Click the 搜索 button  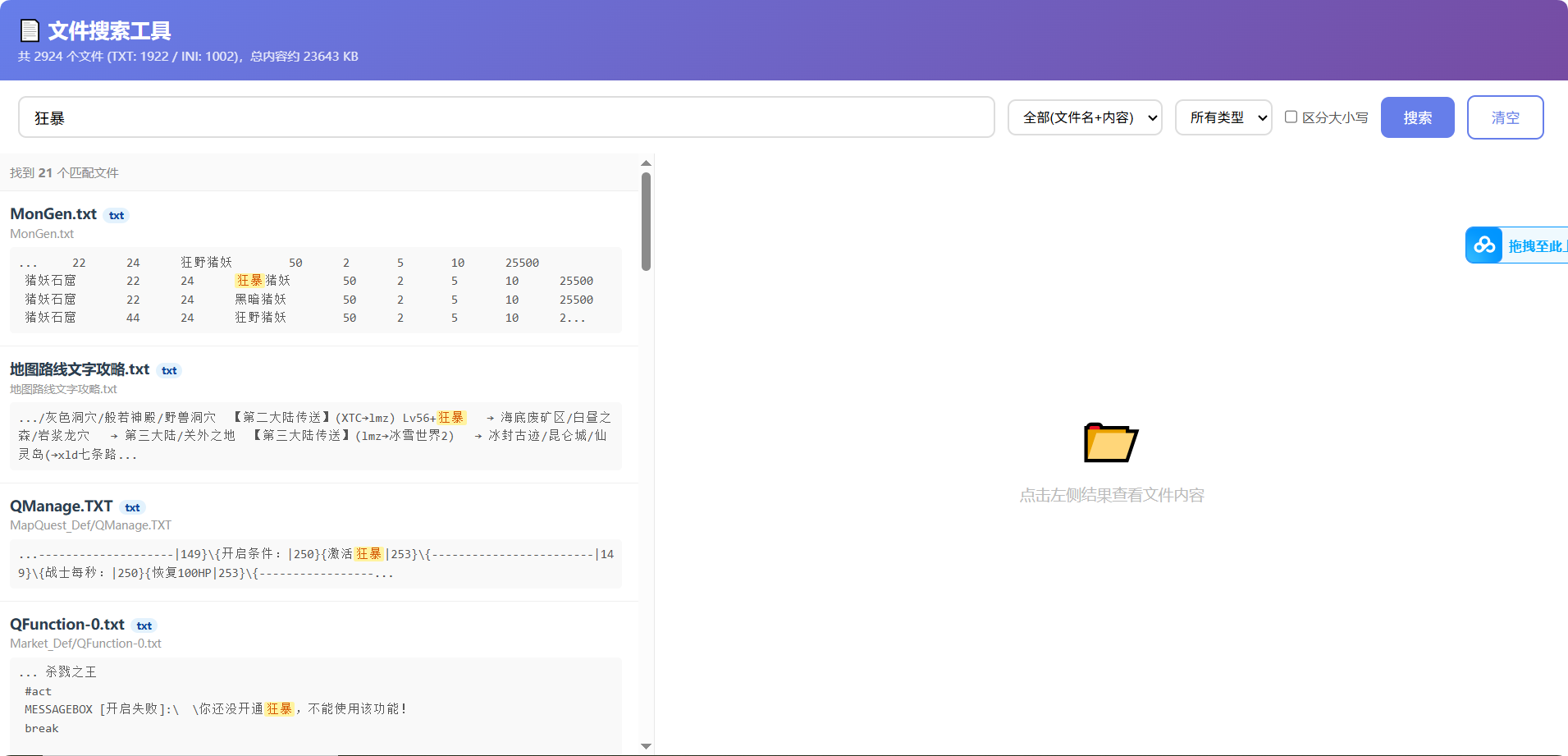(x=1417, y=117)
